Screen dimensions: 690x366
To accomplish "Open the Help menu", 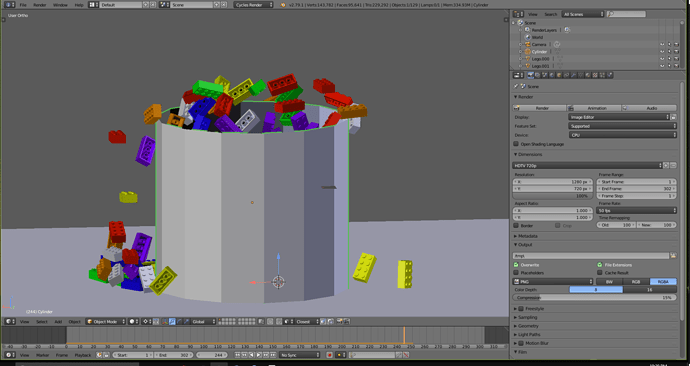I will (x=79, y=5).
